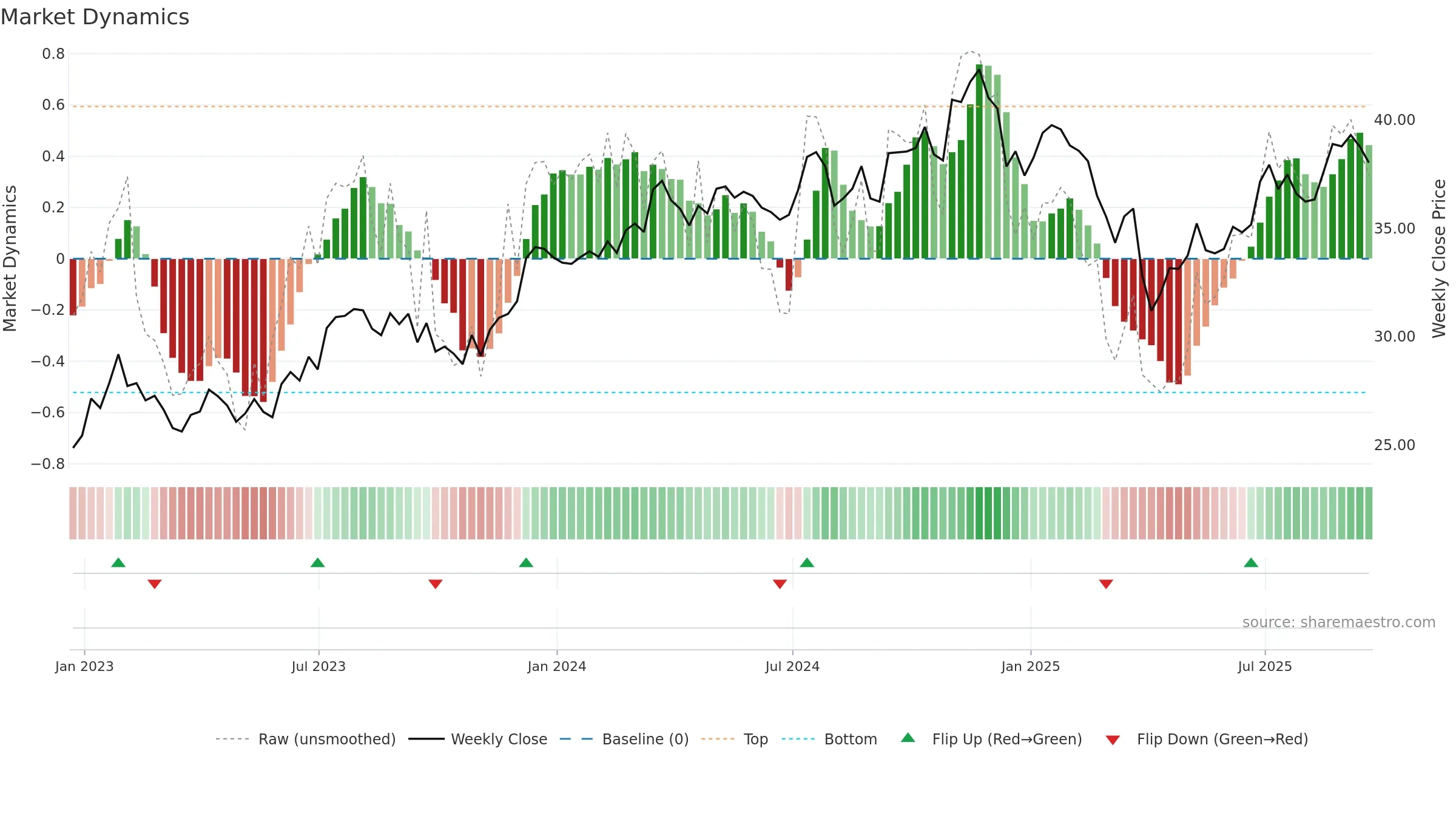Click the 'Jan 2024' x-axis label
Image resolution: width=1456 pixels, height=819 pixels.
tap(557, 666)
